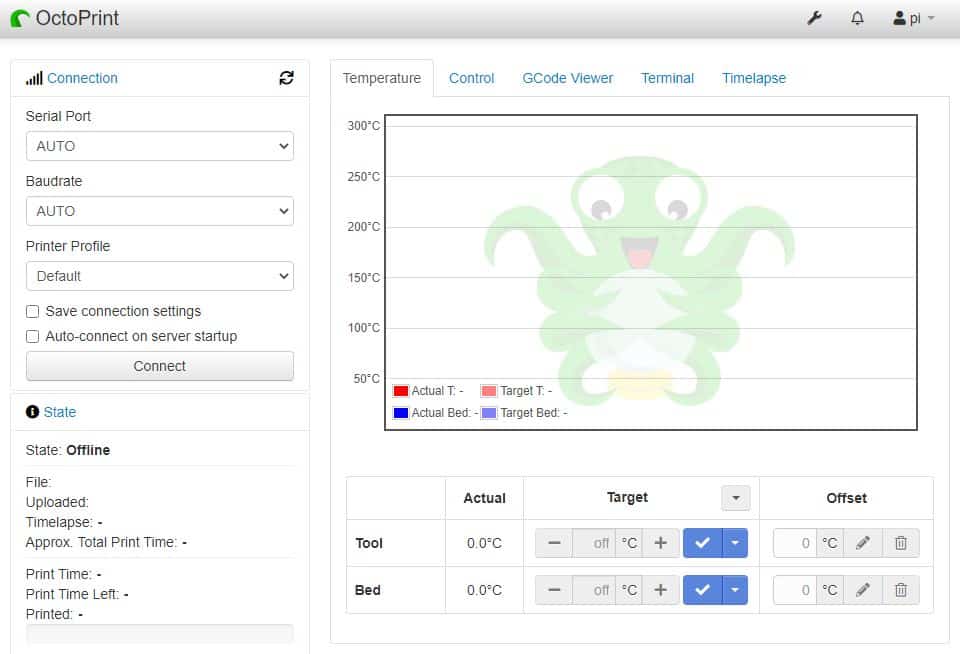Click the OctoPrint logo
This screenshot has height=654, width=960.
coord(65,18)
